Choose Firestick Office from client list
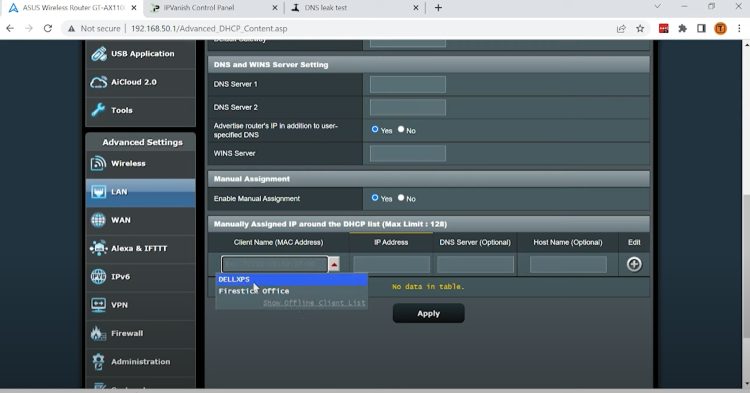 coord(292,291)
